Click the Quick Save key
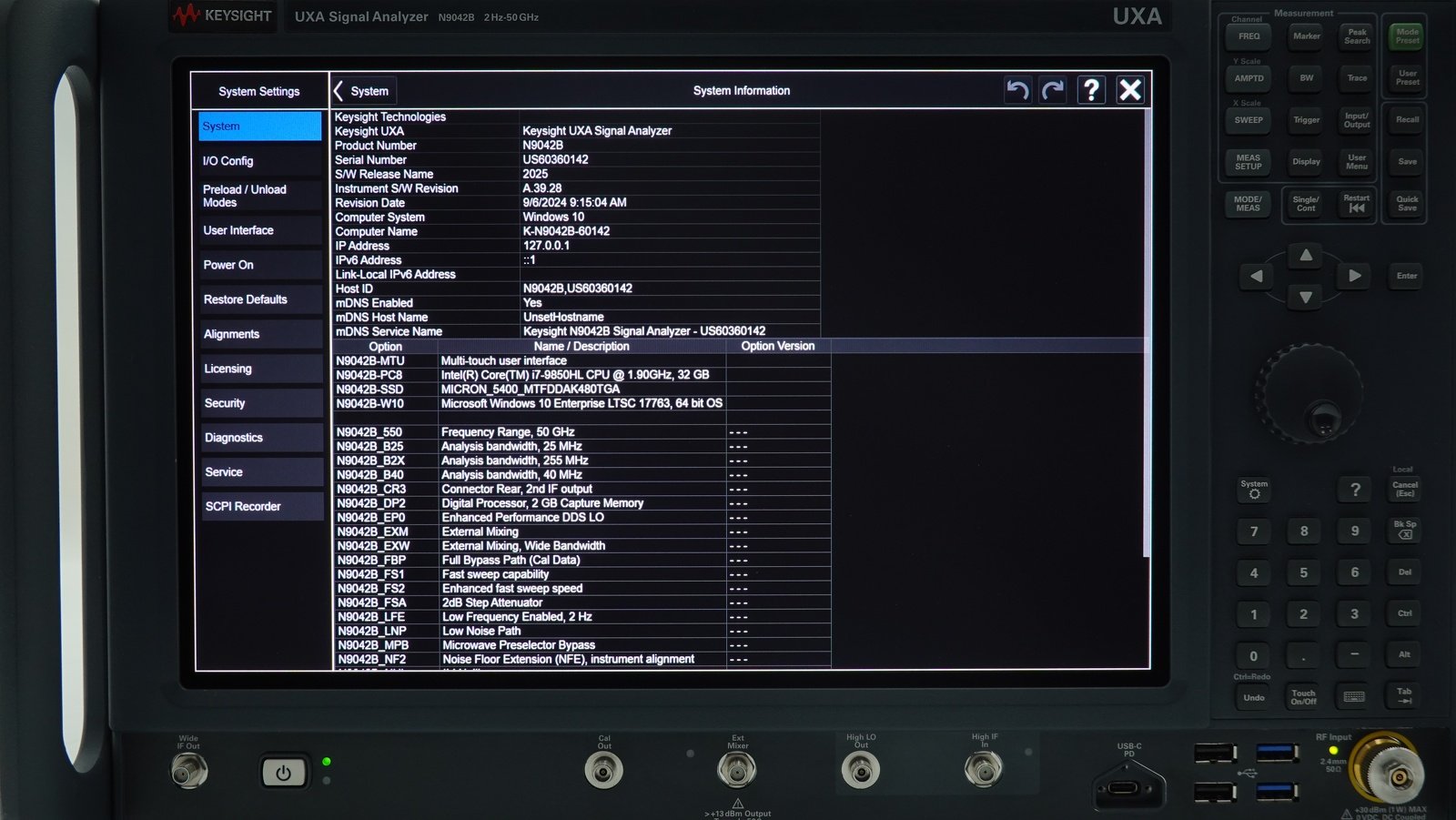Viewport: 1456px width, 820px height. coord(1407,204)
